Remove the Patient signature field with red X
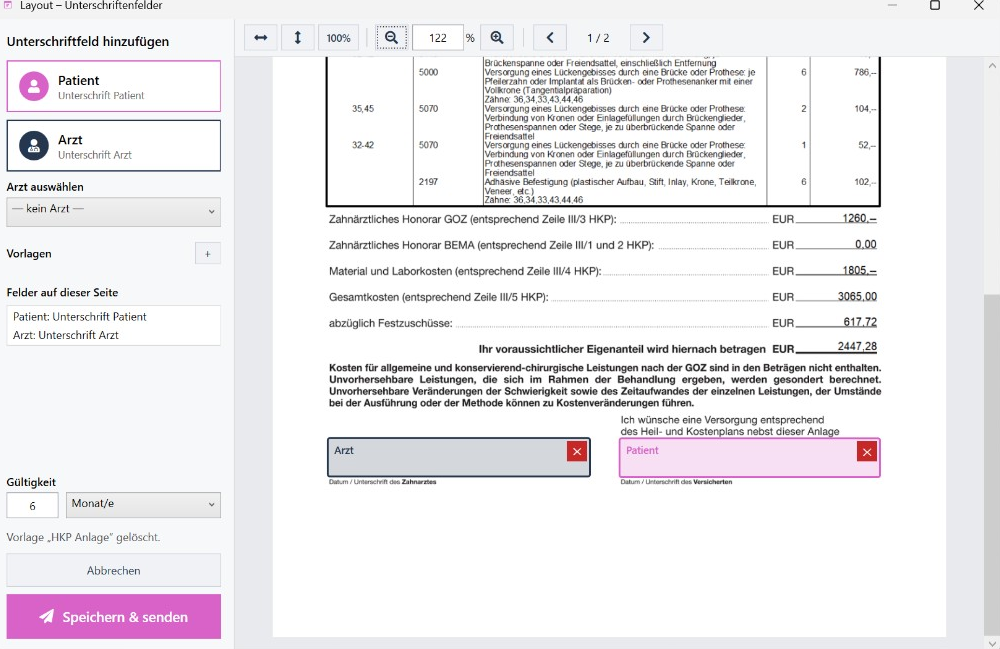The width and height of the screenshot is (1000, 649). (x=867, y=452)
